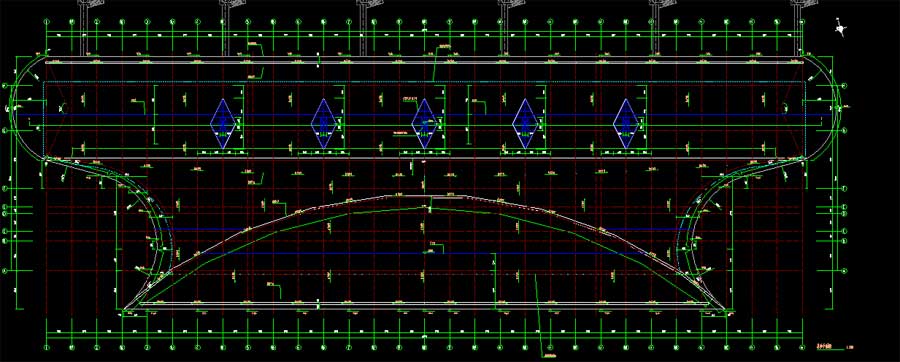The image size is (900, 362).
Task: Select the second blue diamond from left
Action: point(323,123)
